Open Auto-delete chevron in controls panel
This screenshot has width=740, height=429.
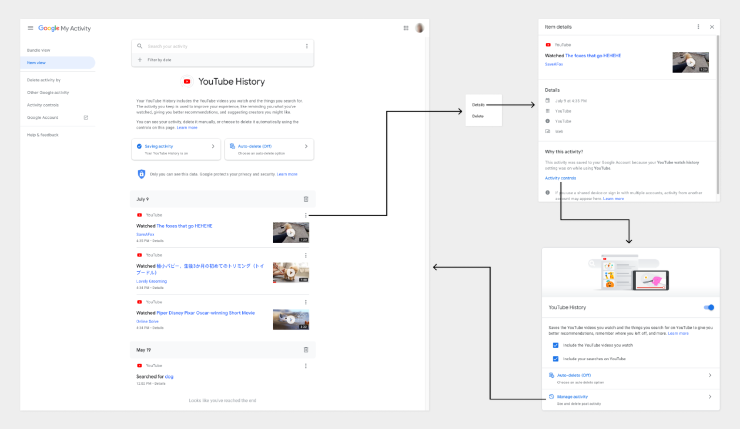[x=710, y=375]
